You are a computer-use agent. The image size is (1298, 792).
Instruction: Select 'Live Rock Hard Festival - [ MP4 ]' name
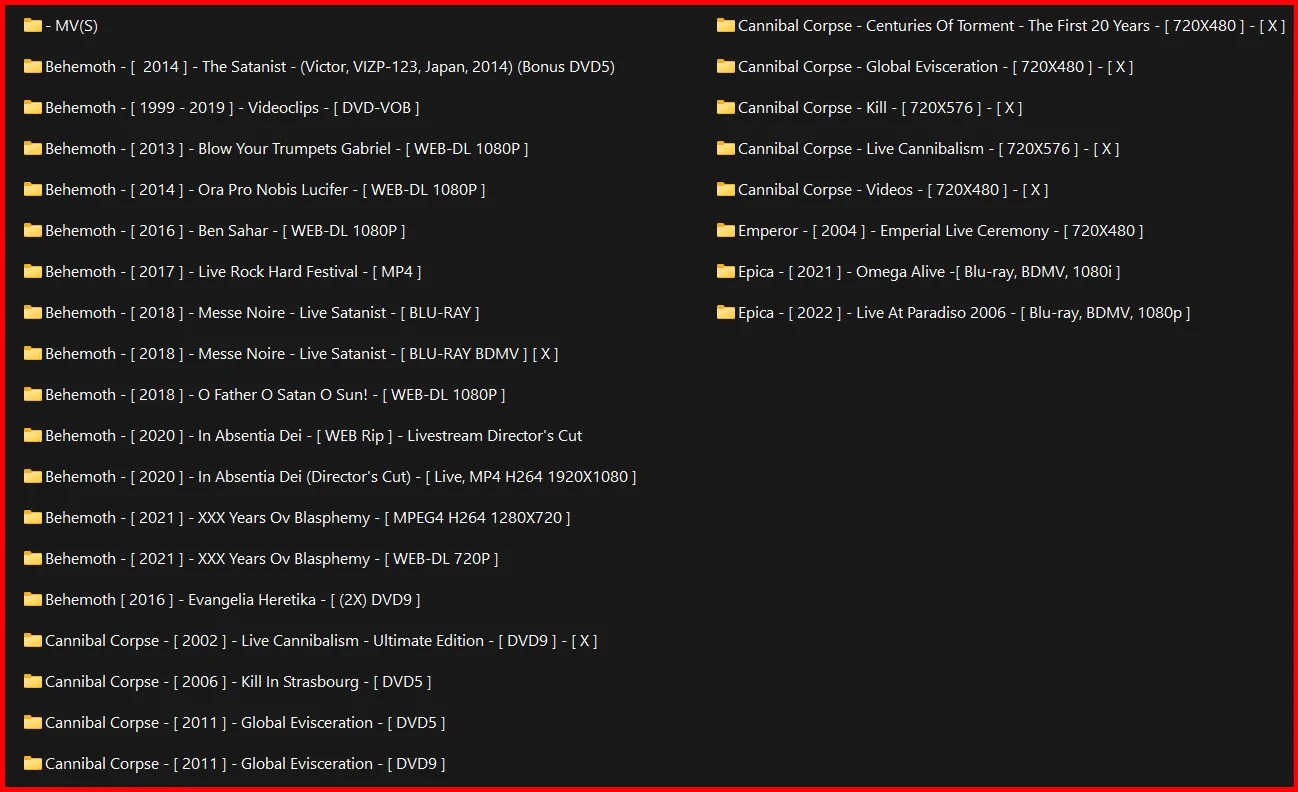click(233, 272)
